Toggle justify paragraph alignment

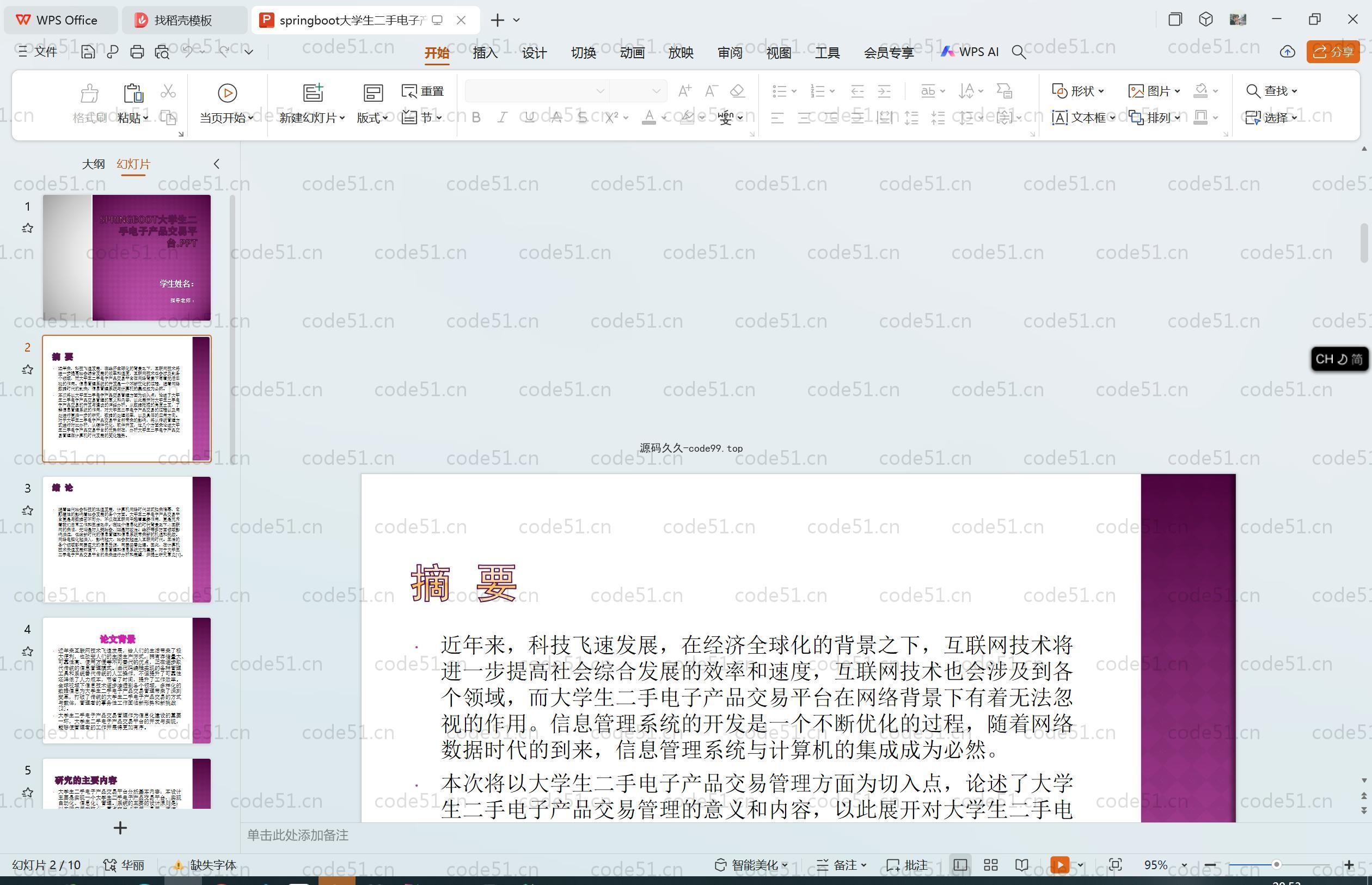pos(857,118)
